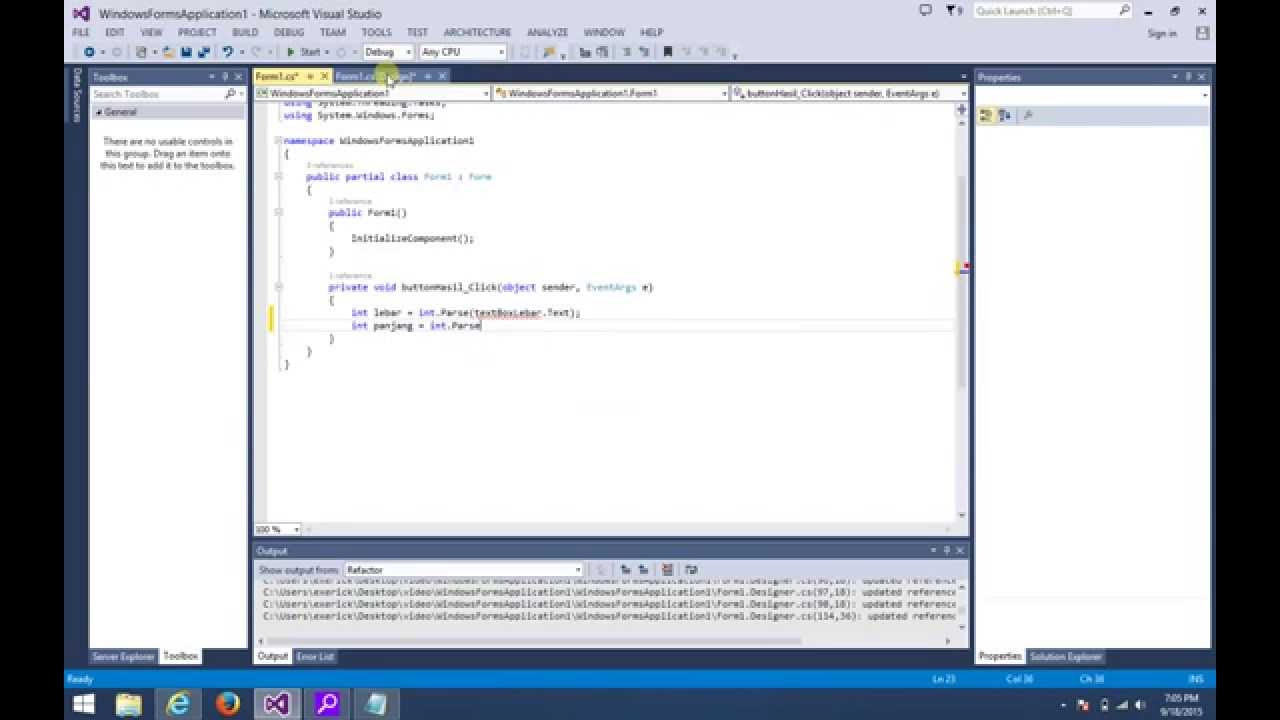Click the Sign in link
Image resolution: width=1280 pixels, height=720 pixels.
tap(1162, 33)
